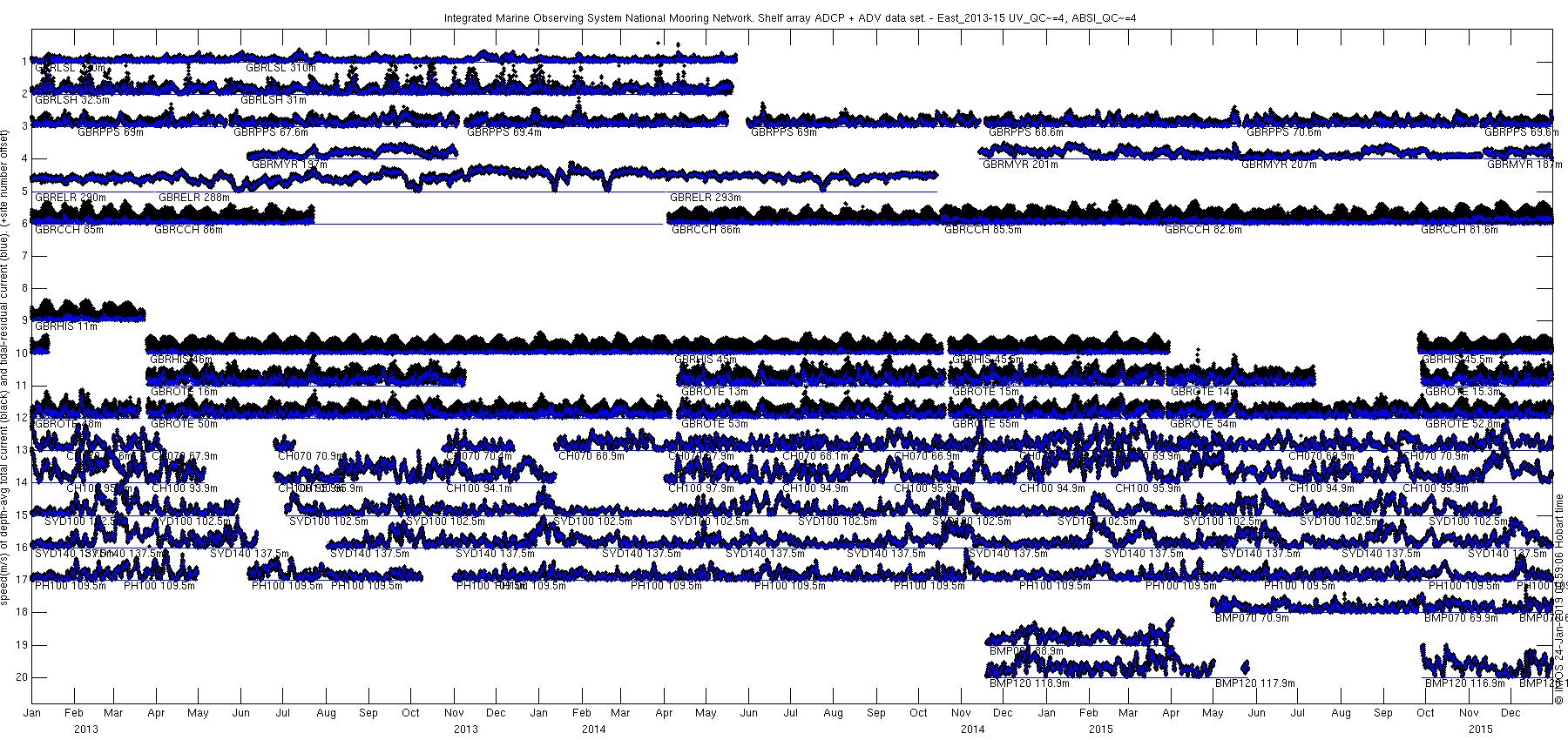Select the 'GBRLSH 32.5m' mooring label
Screen dimensions: 1568x740
click(x=72, y=100)
